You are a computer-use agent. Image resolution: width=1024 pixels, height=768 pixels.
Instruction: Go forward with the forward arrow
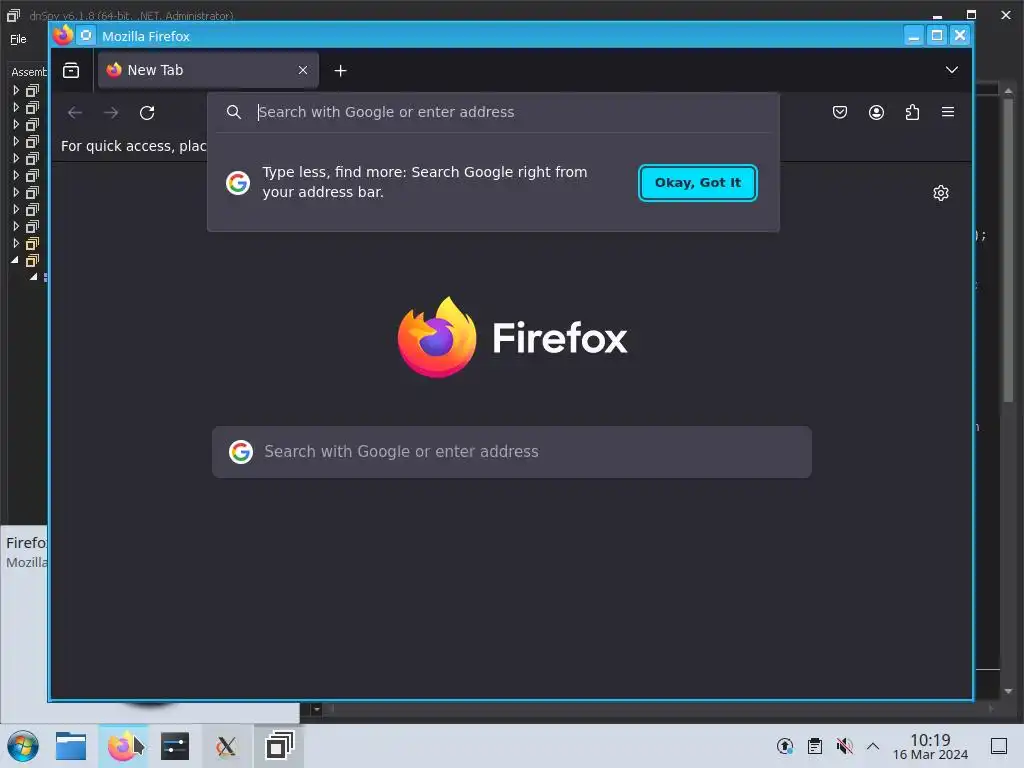point(111,112)
